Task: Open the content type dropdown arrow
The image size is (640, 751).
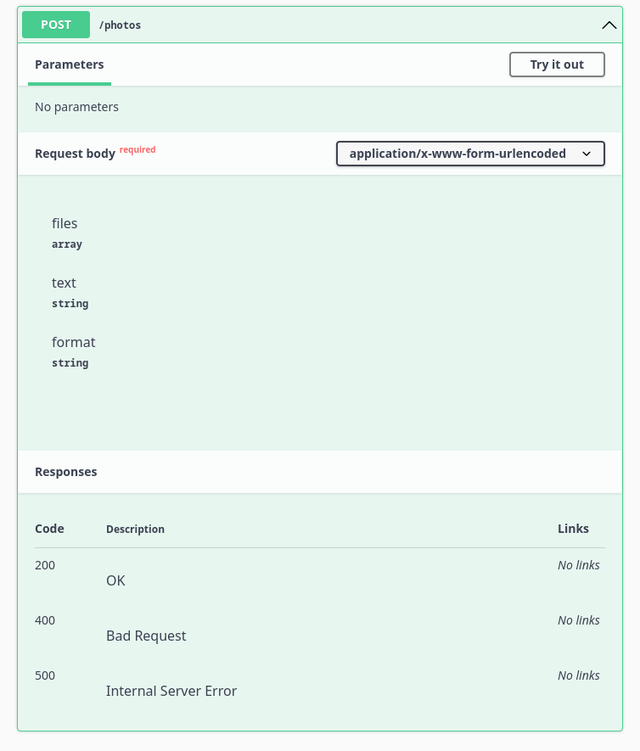Action: click(586, 154)
